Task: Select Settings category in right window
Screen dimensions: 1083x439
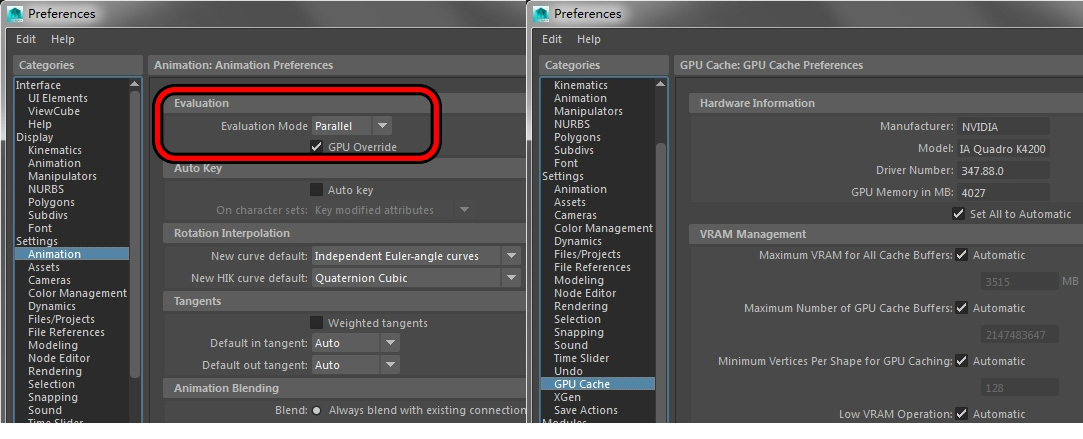Action: (562, 176)
